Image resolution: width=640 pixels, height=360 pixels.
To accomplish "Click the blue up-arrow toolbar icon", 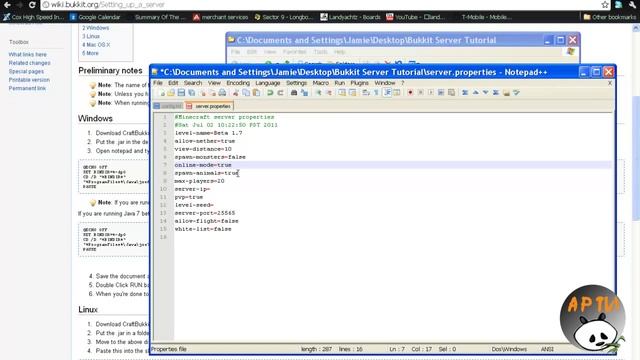I will coord(476,93).
